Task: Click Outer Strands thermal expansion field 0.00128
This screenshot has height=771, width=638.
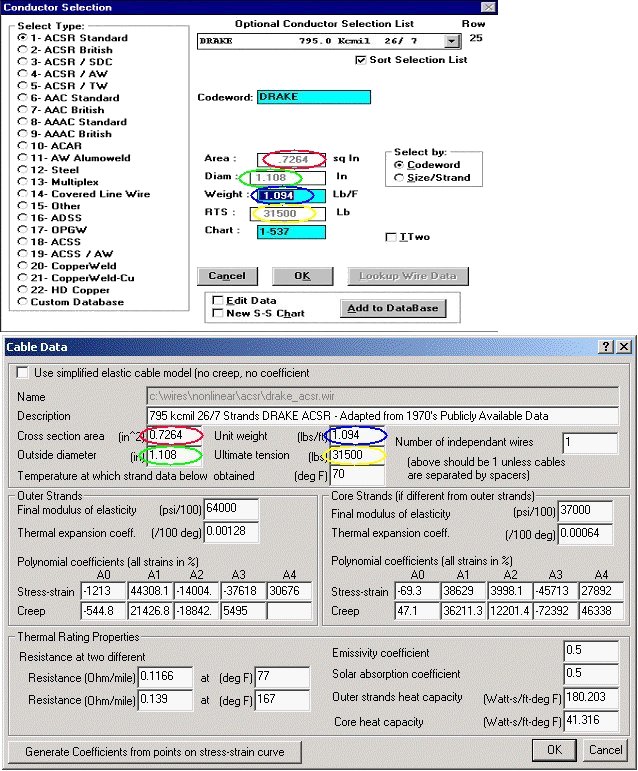Action: tap(232, 532)
